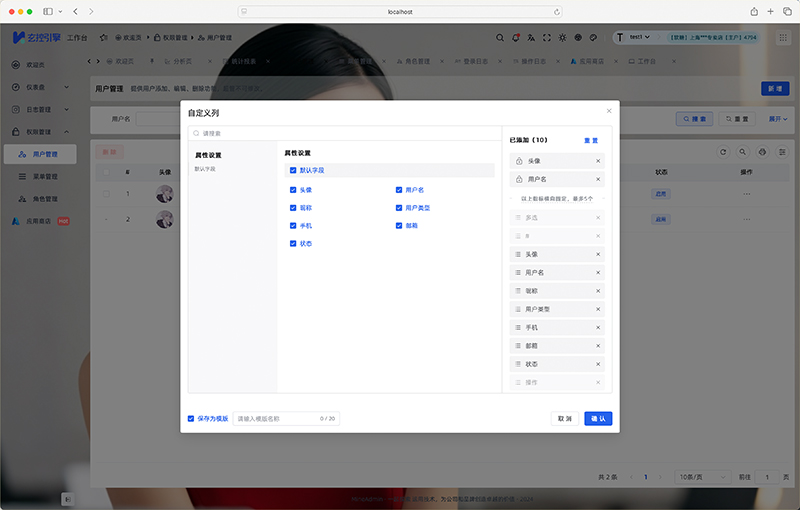
Task: Click the 新增 button behind the dialog
Action: (x=775, y=89)
